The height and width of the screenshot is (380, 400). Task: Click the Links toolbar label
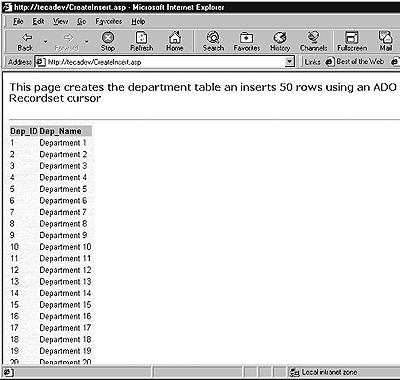(x=312, y=62)
